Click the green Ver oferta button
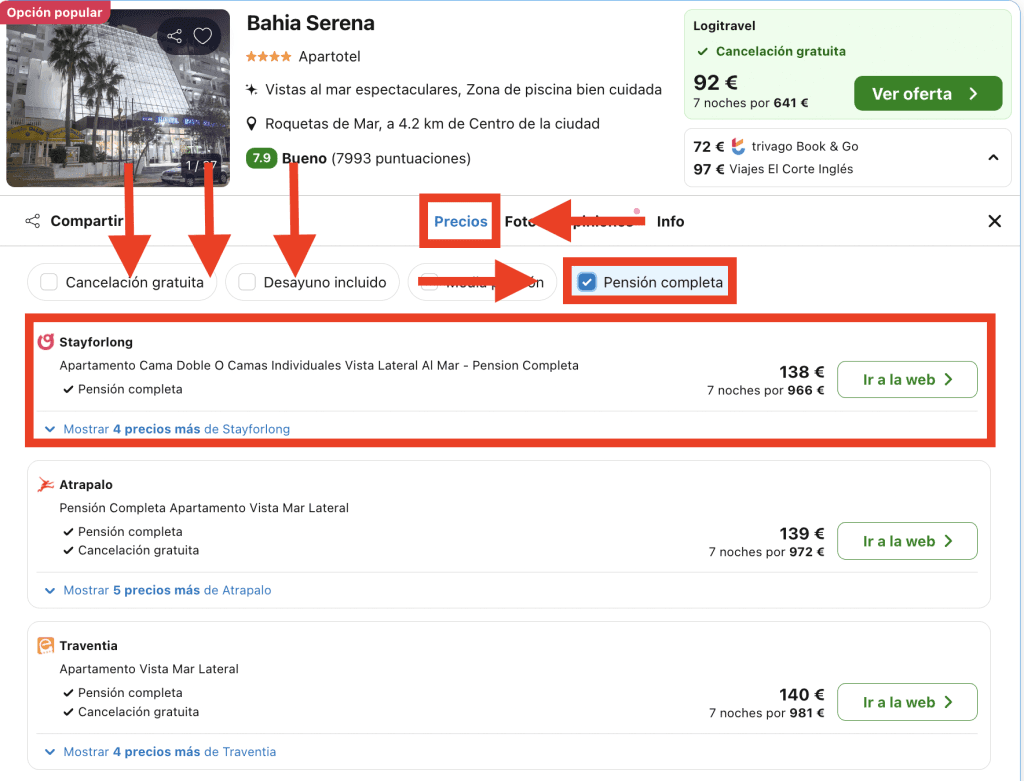 point(927,94)
